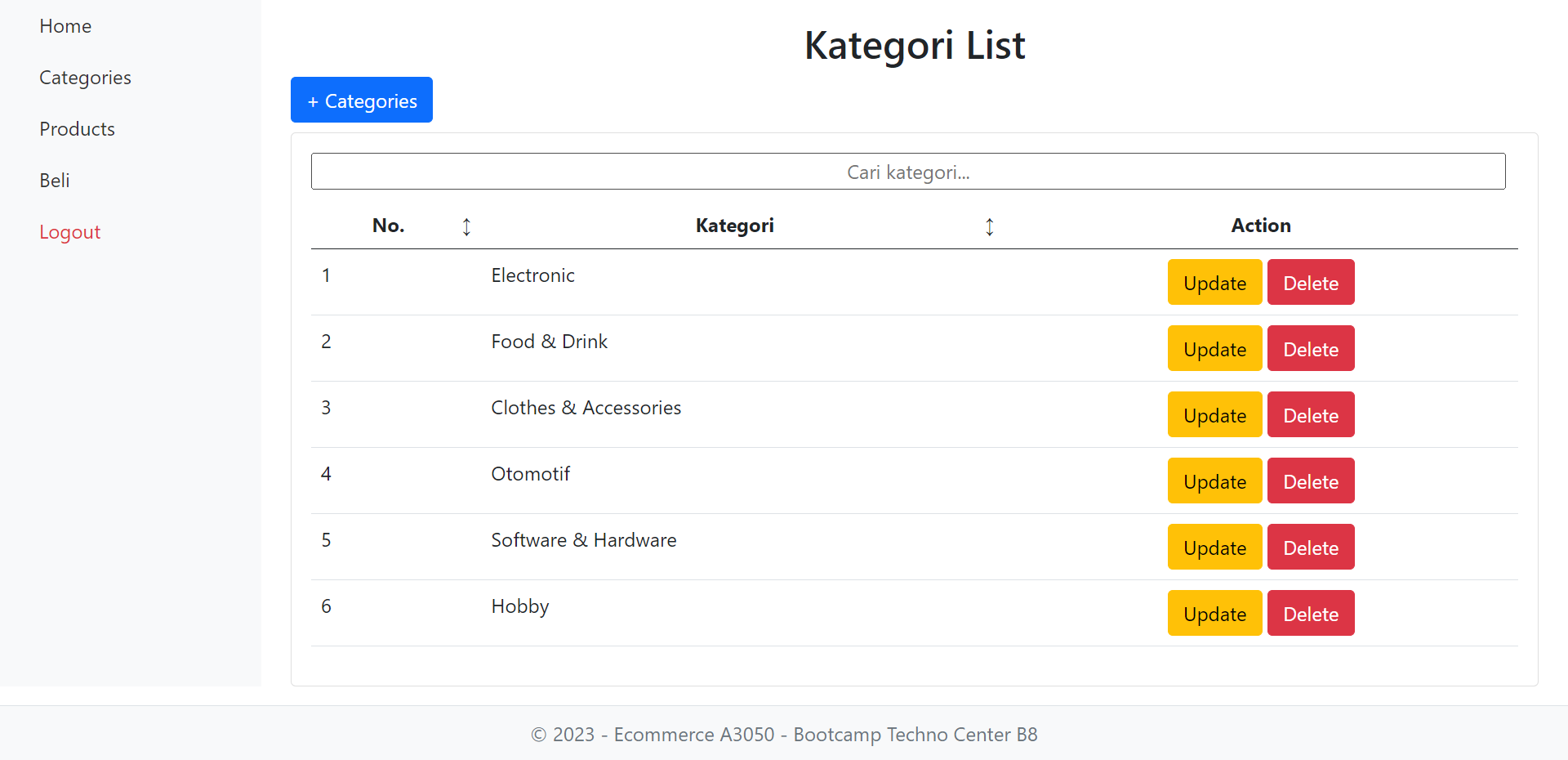Open the Products page from sidebar
The height and width of the screenshot is (760, 1568).
click(77, 129)
